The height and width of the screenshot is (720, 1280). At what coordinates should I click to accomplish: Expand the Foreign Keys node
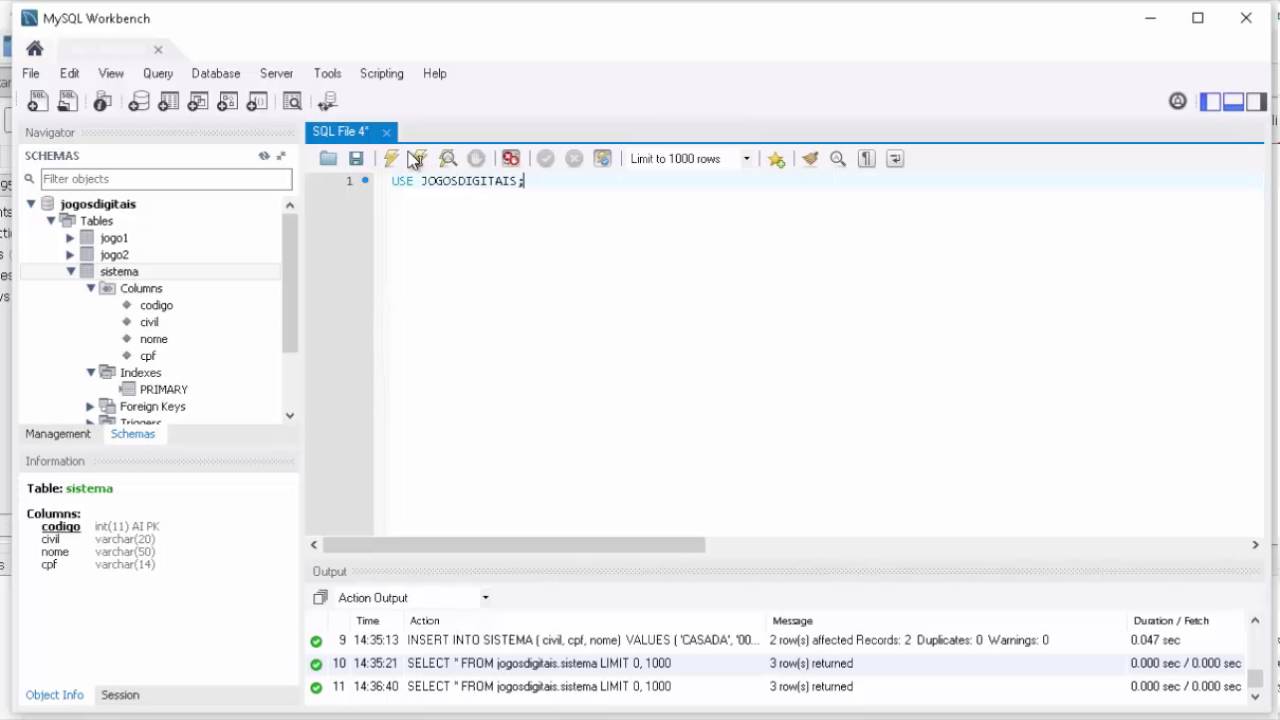pos(91,406)
